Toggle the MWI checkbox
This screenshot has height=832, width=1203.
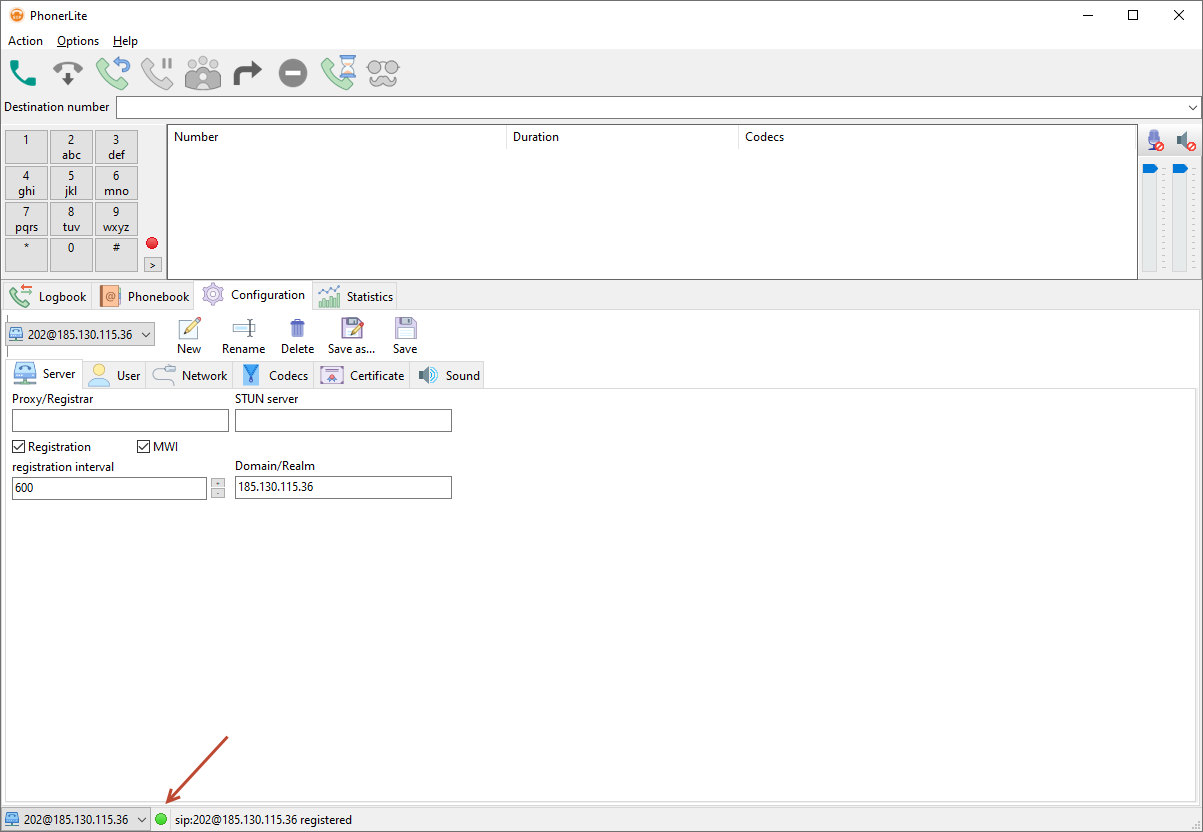[143, 447]
